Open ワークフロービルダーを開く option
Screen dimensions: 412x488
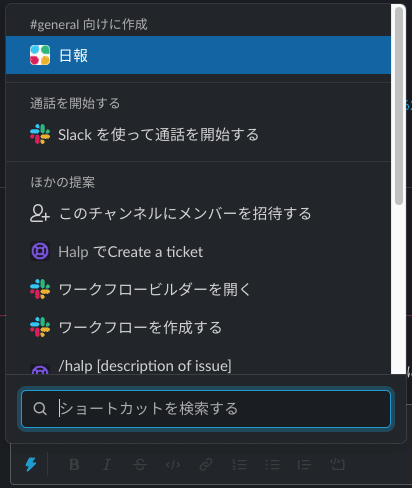tap(198, 289)
